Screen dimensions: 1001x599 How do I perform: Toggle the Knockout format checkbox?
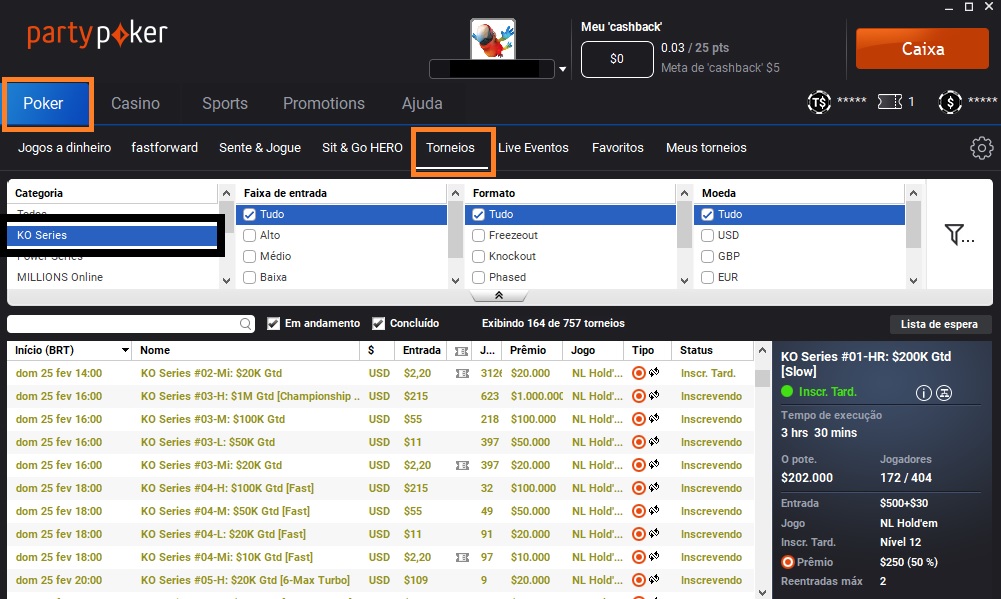(478, 256)
